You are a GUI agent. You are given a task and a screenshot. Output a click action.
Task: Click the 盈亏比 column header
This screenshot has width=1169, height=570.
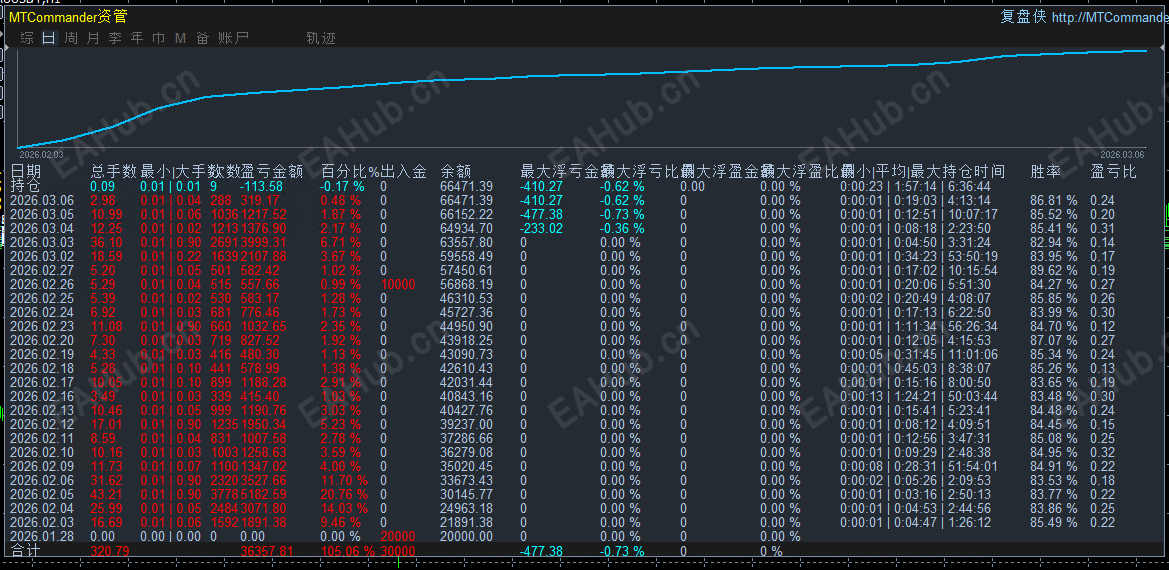[x=1113, y=171]
